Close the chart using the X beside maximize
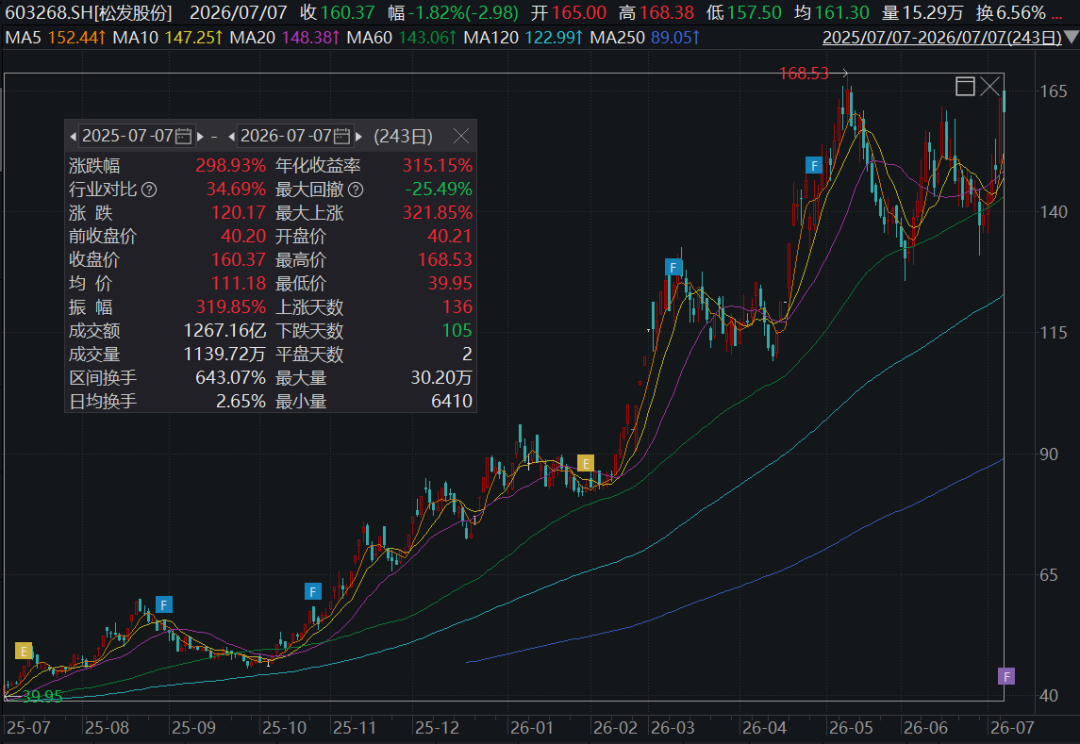The width and height of the screenshot is (1080, 744). pos(990,86)
